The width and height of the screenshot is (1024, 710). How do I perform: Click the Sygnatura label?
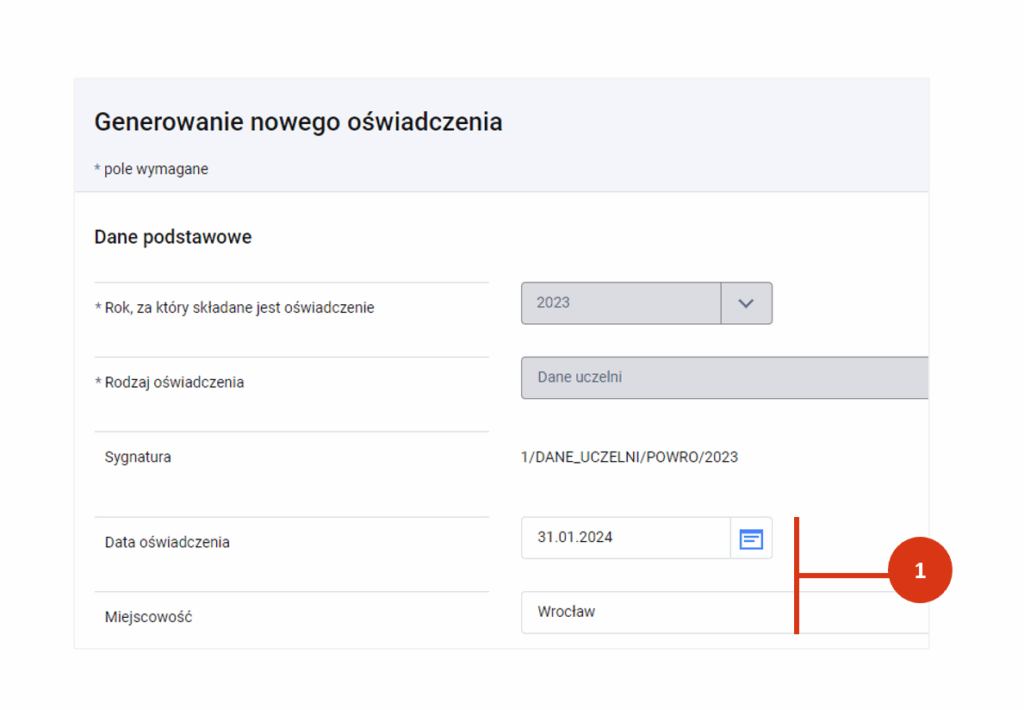tap(138, 457)
